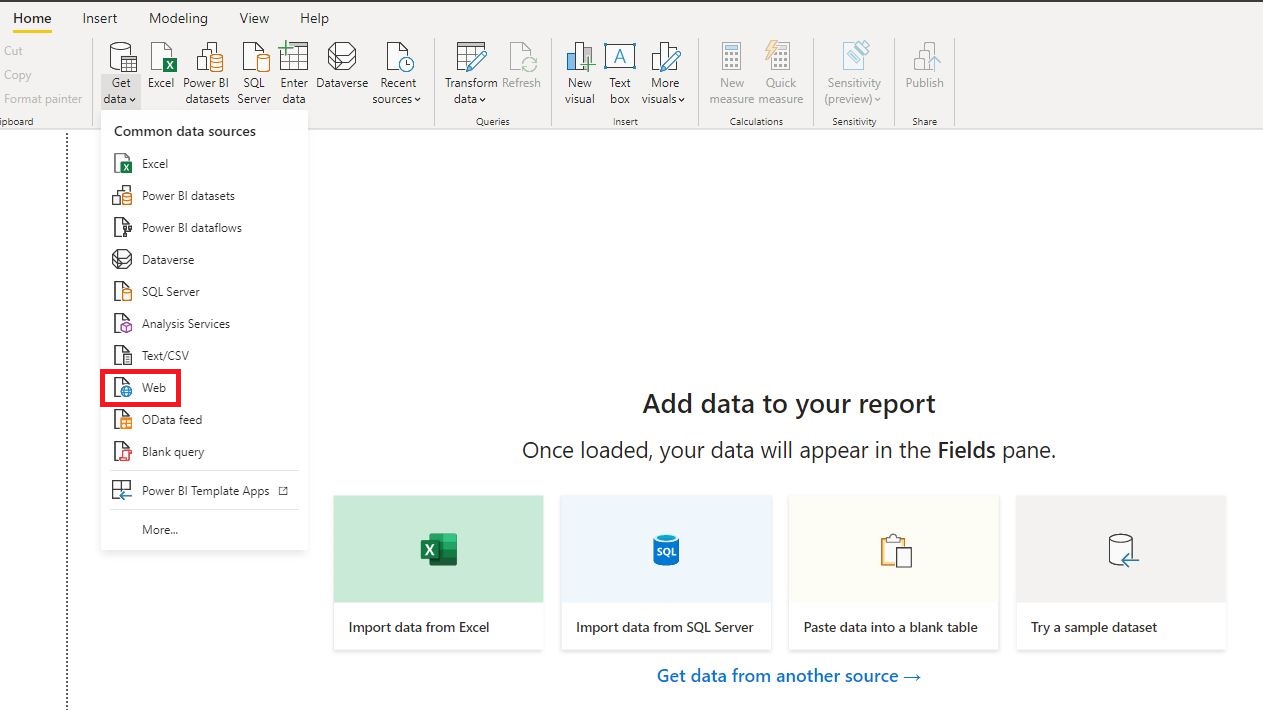Click the Blank query icon in the menu

click(x=122, y=452)
